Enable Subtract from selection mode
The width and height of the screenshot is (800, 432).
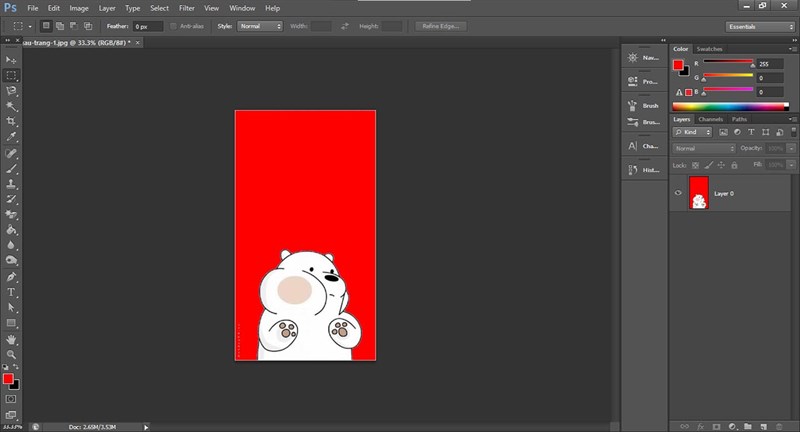73,26
